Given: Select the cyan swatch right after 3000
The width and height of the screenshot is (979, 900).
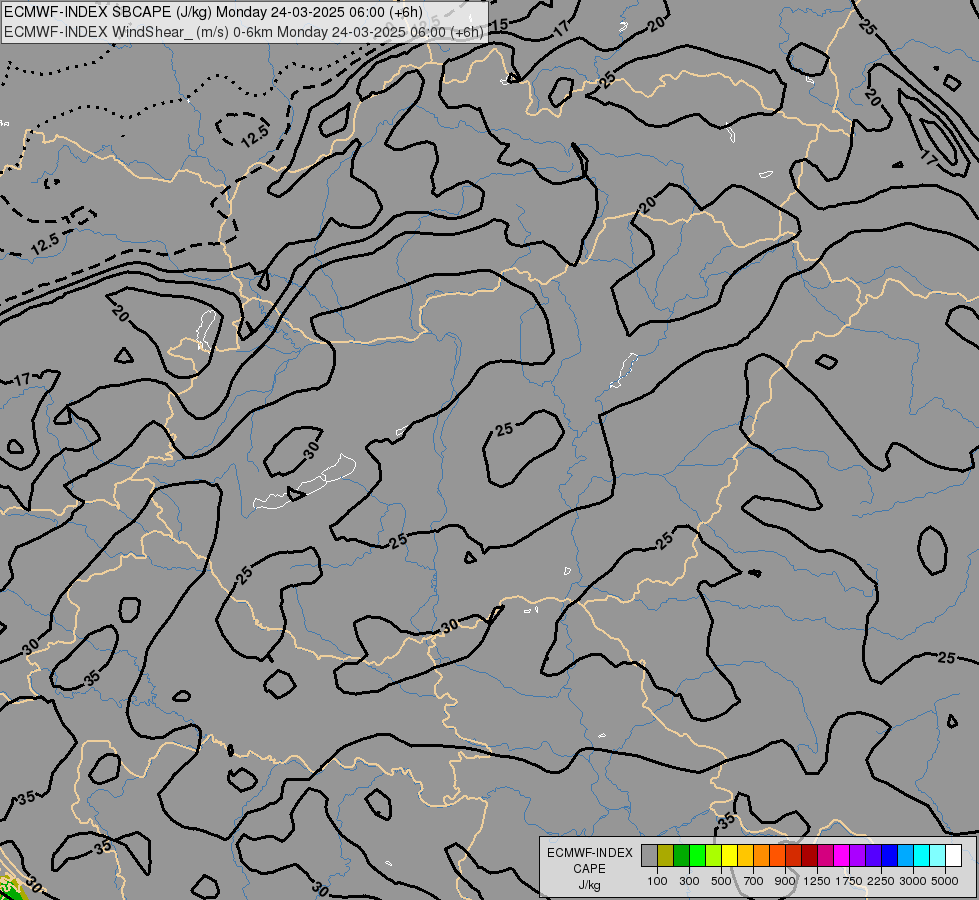Looking at the screenshot, I should 922,856.
